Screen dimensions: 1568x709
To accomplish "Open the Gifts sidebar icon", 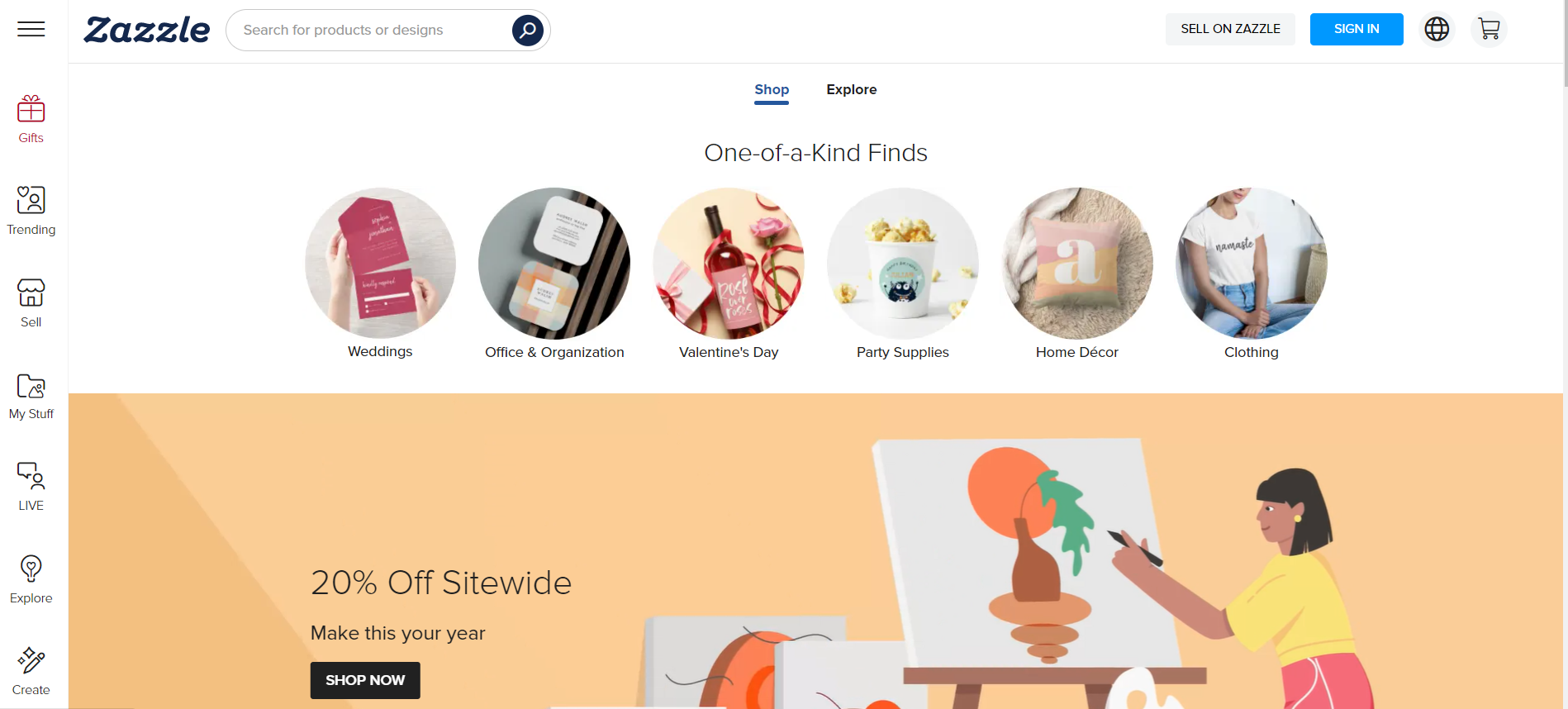I will 31,109.
